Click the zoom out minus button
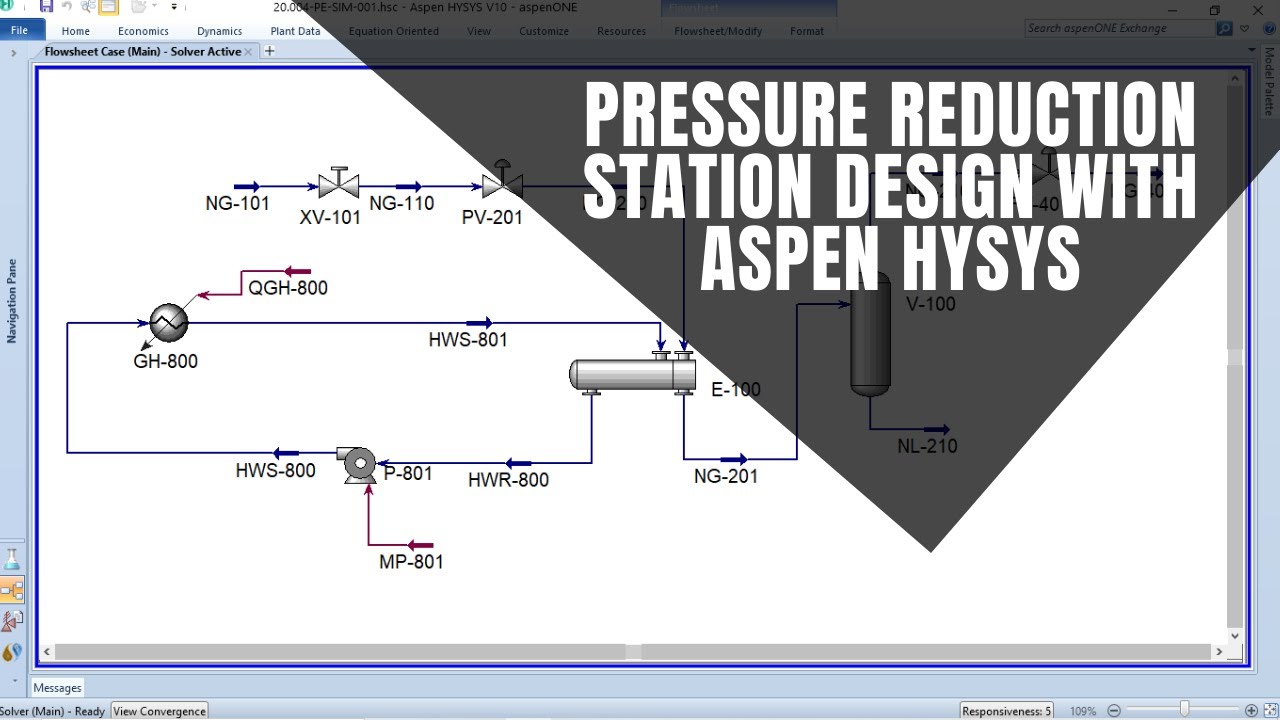The image size is (1280, 720). [1114, 711]
